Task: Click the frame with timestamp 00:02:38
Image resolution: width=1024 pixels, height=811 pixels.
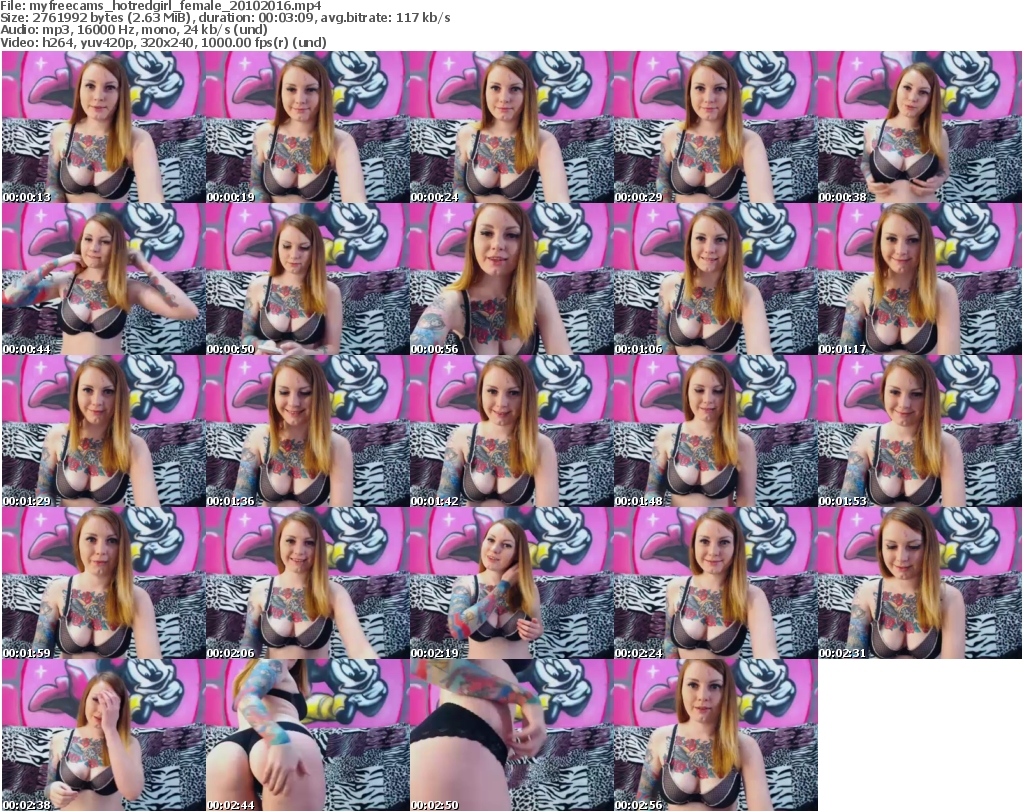Action: 103,735
